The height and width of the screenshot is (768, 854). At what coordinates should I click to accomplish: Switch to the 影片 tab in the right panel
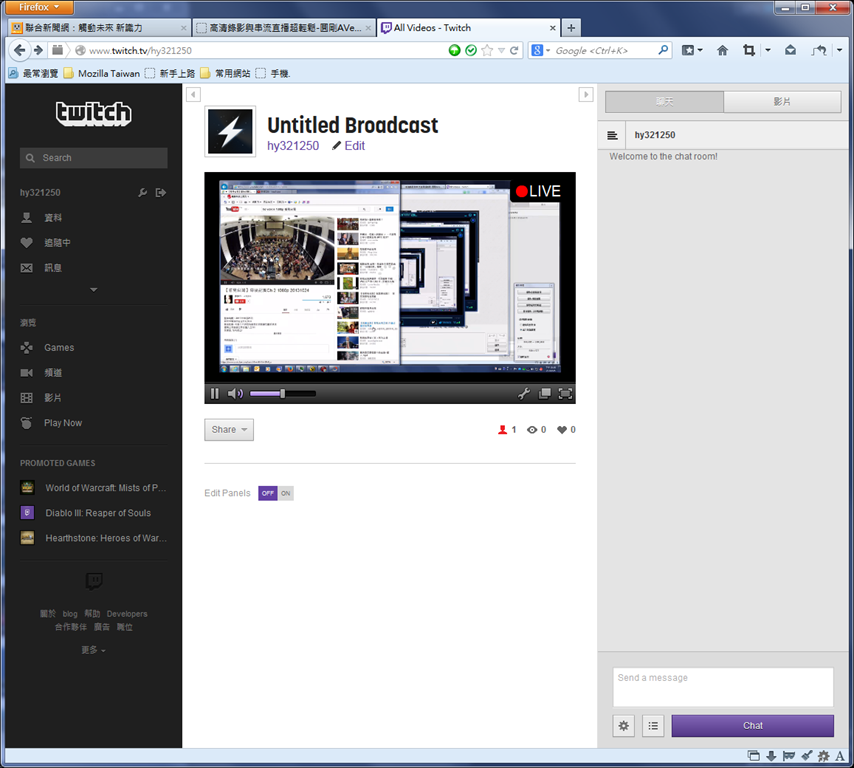click(782, 101)
